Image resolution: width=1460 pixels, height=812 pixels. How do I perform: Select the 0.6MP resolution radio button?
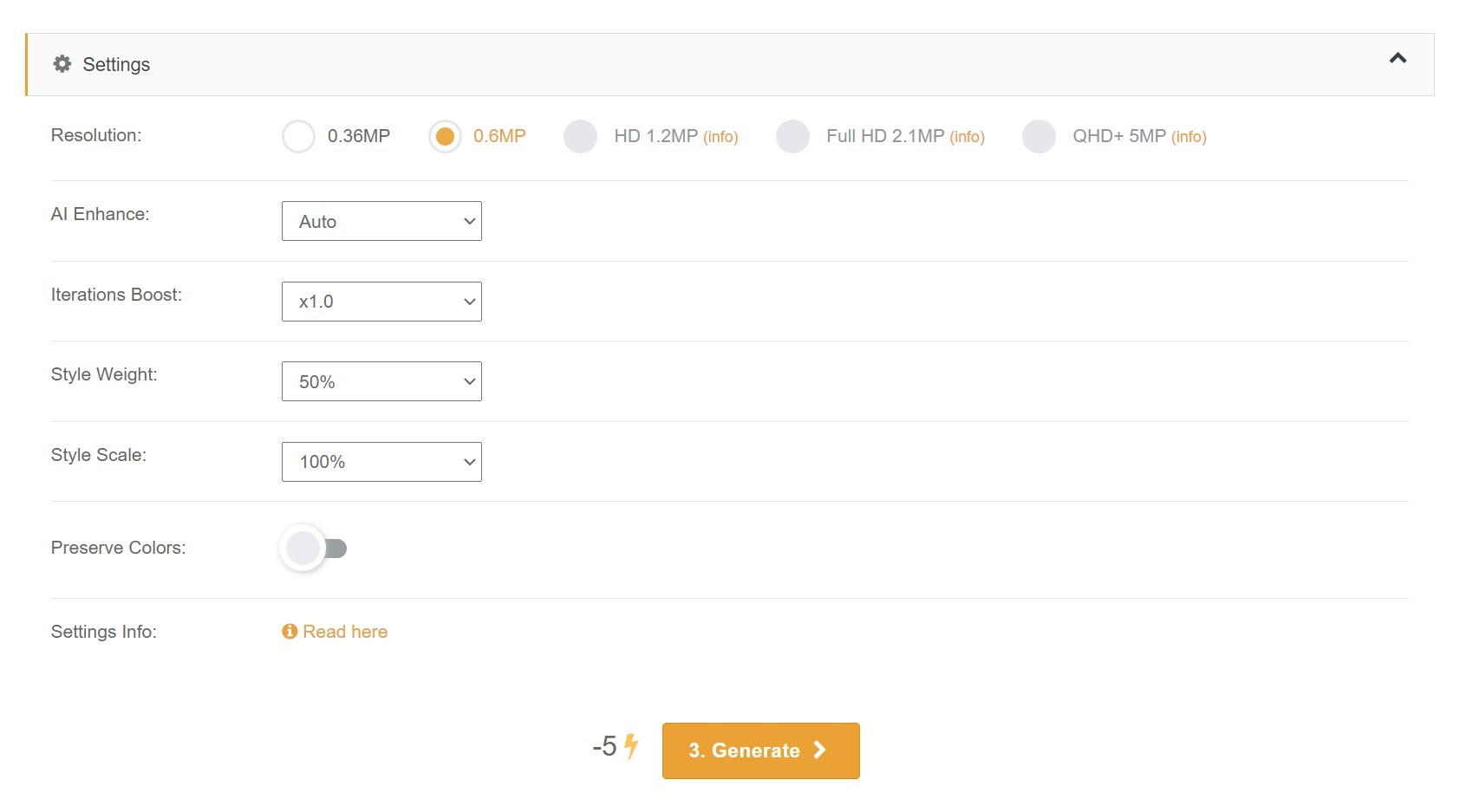(445, 136)
